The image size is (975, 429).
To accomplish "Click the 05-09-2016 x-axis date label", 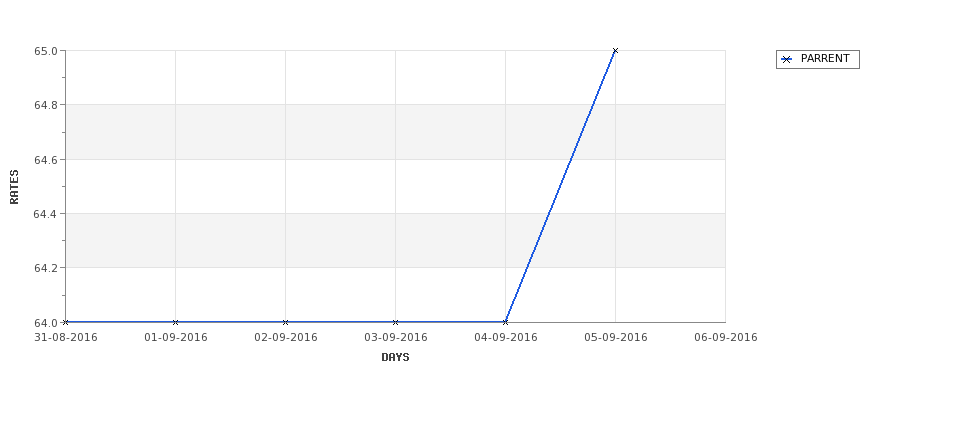I will click(x=616, y=338).
